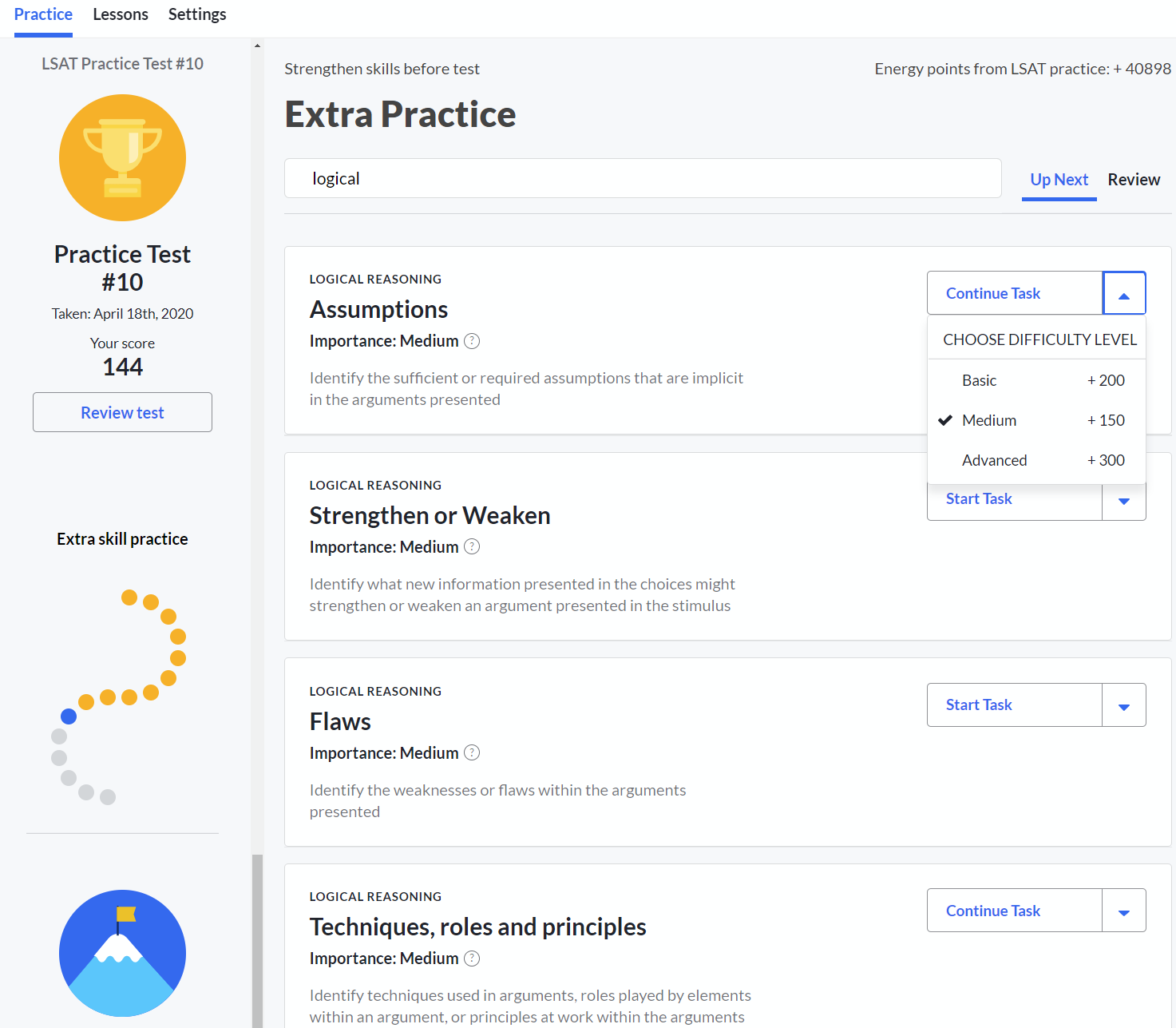Expand the Flaws task difficulty dropdown
Image resolution: width=1176 pixels, height=1028 pixels.
tap(1123, 705)
